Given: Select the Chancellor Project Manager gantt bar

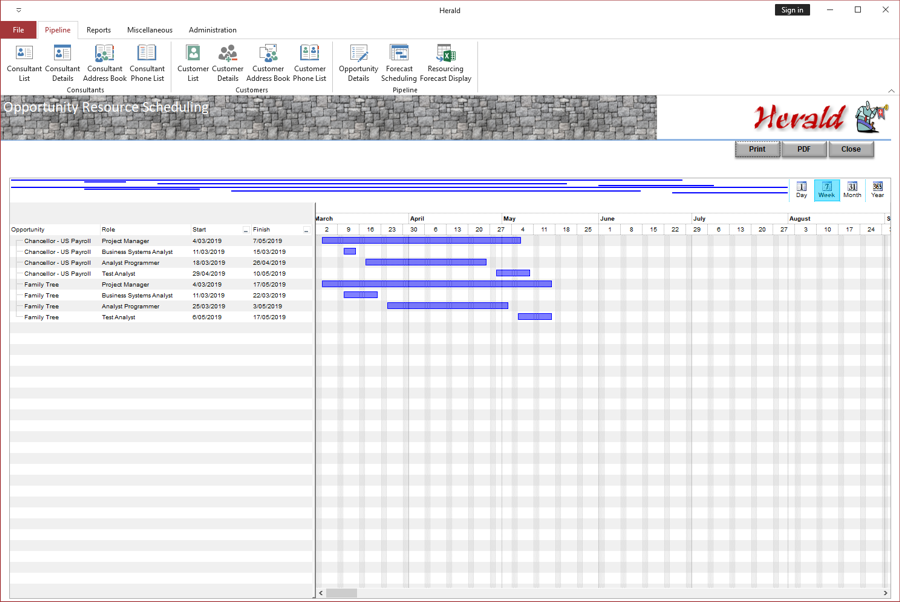Looking at the screenshot, I should [421, 240].
